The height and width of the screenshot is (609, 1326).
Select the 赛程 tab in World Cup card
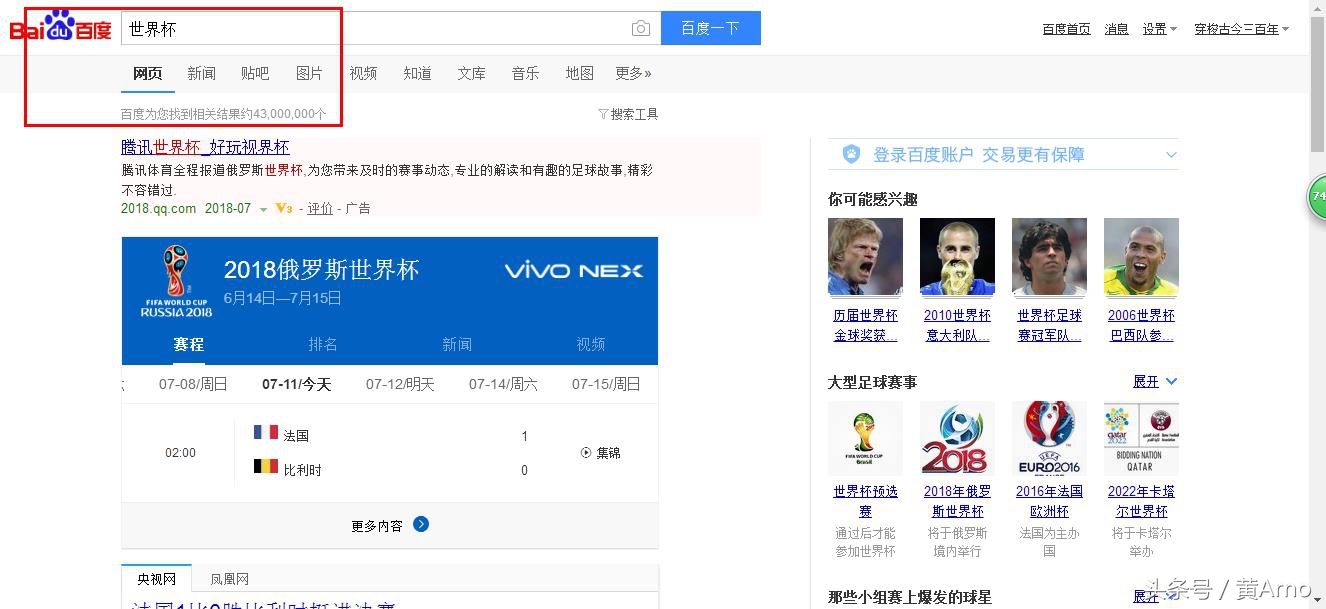coord(189,344)
